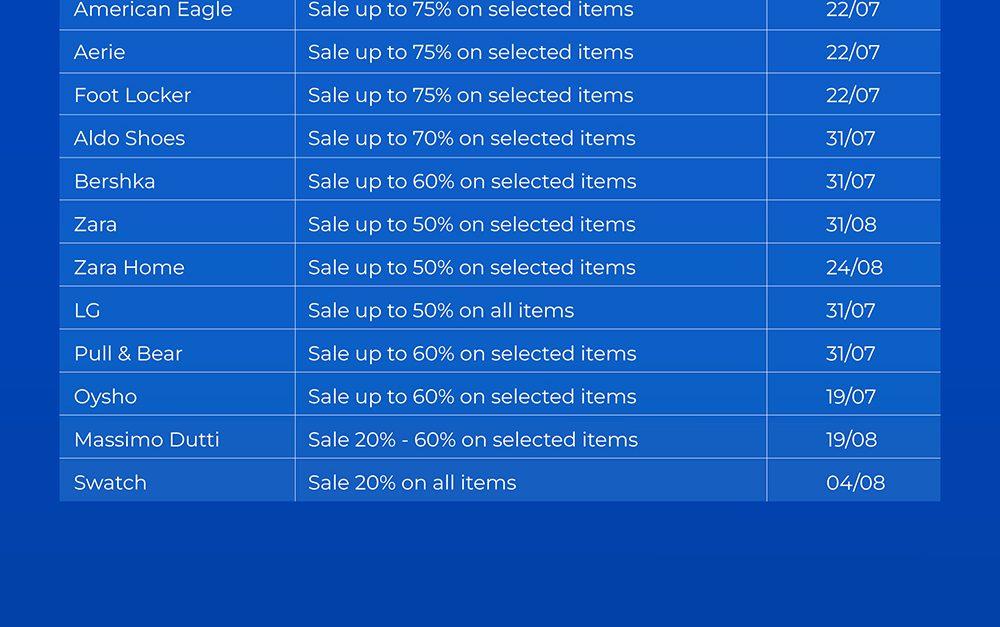Select the Massimo Dutti 20% - 60% sale text
Image resolution: width=1000 pixels, height=627 pixels.
pyautogui.click(x=472, y=439)
